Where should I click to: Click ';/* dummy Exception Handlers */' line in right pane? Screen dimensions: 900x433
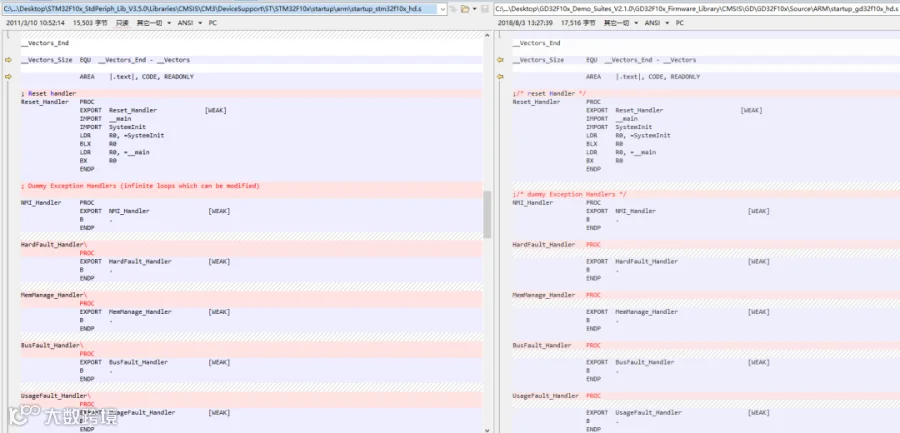point(569,195)
